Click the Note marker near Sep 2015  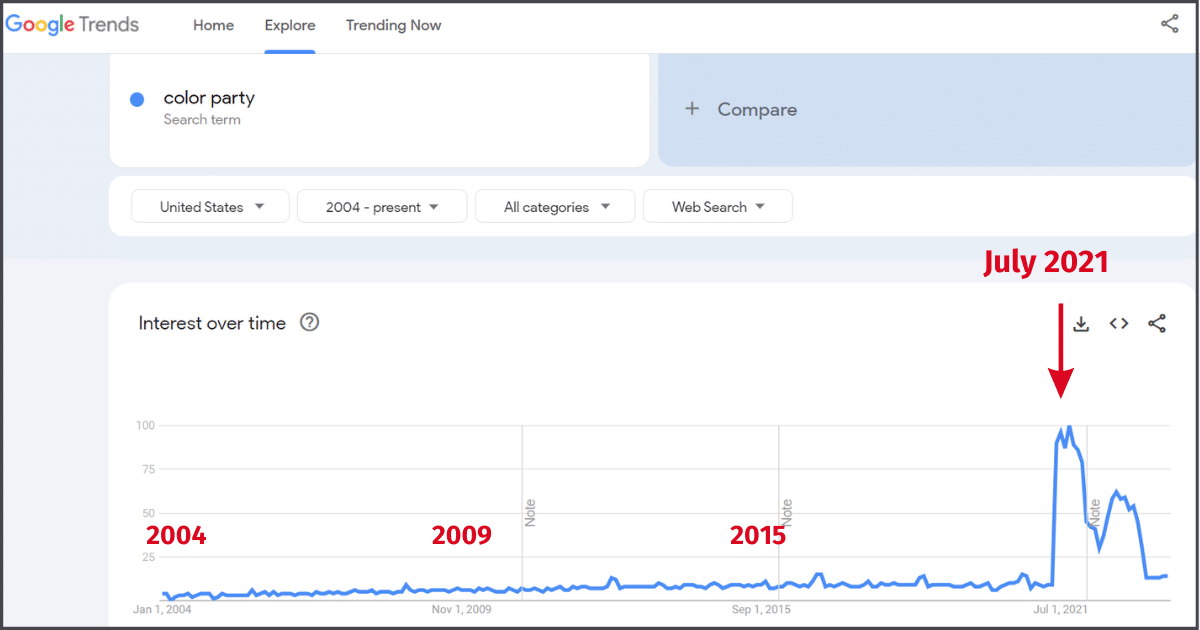pyautogui.click(x=787, y=512)
